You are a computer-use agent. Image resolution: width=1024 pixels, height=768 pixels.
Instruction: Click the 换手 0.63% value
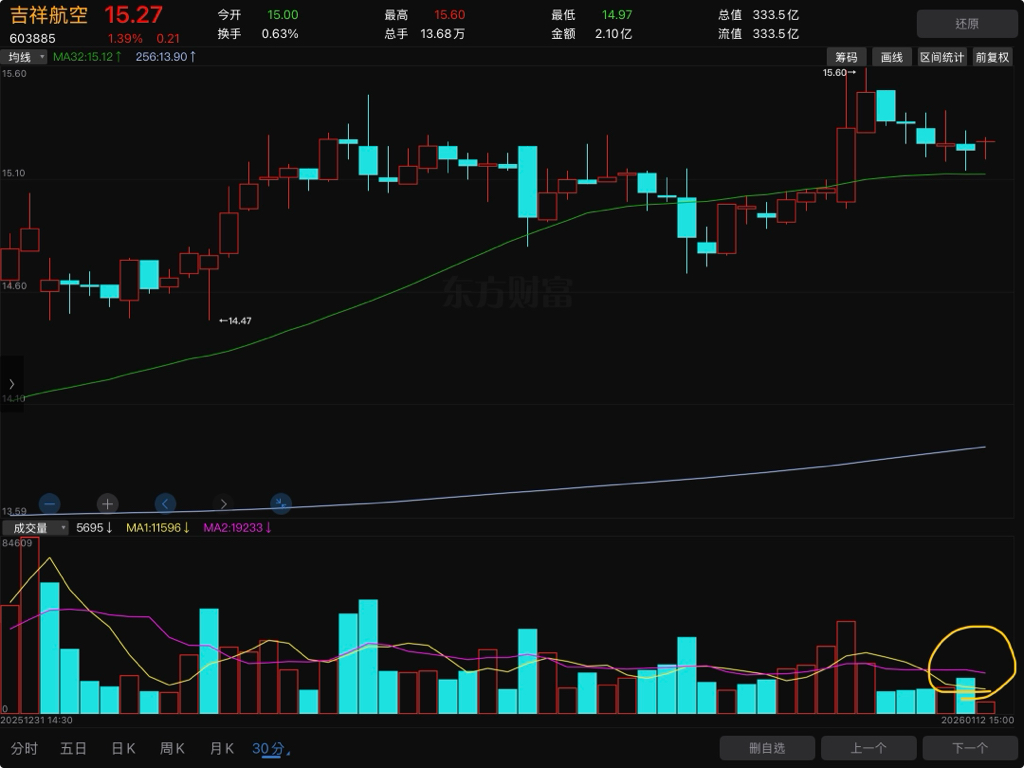point(280,34)
